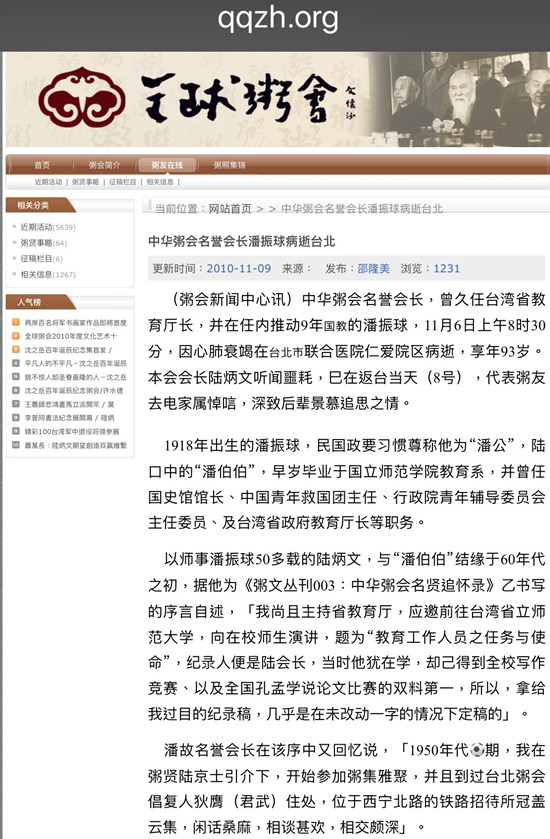Click the article title 中华粥会名誉会长潘振球病逝台北
Screen dimensions: 550x839
point(242,241)
